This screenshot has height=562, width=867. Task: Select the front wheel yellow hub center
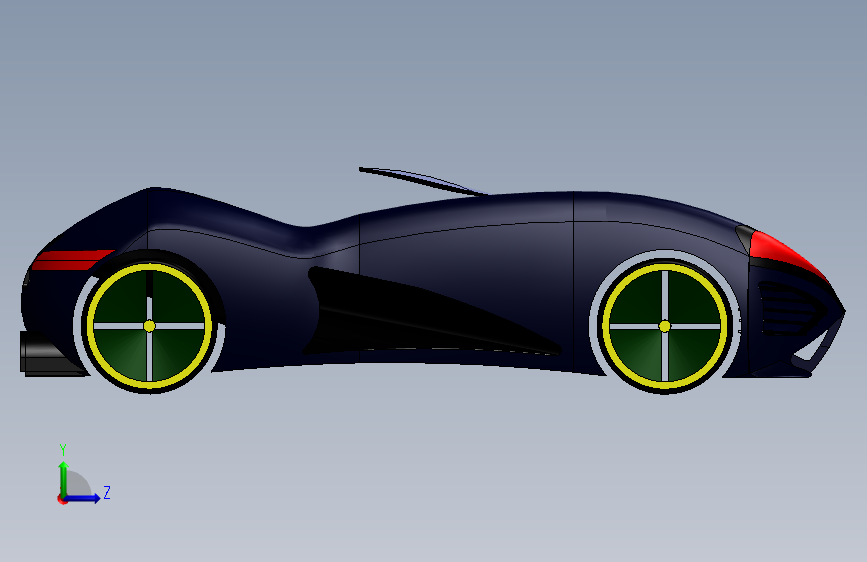(665, 326)
